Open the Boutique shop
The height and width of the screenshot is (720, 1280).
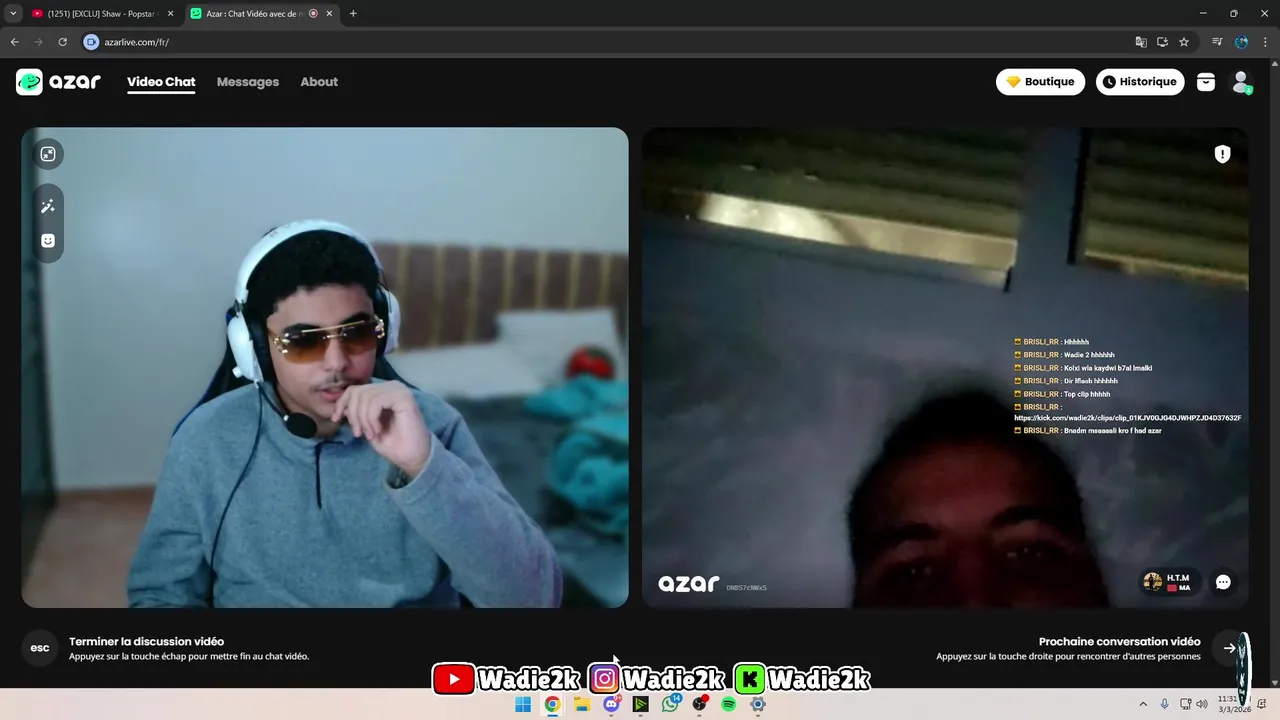pyautogui.click(x=1040, y=82)
